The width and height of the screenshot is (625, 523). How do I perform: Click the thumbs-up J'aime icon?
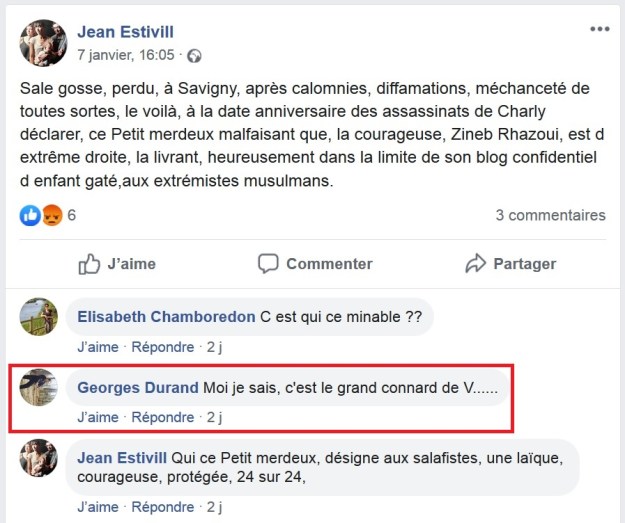tap(90, 264)
